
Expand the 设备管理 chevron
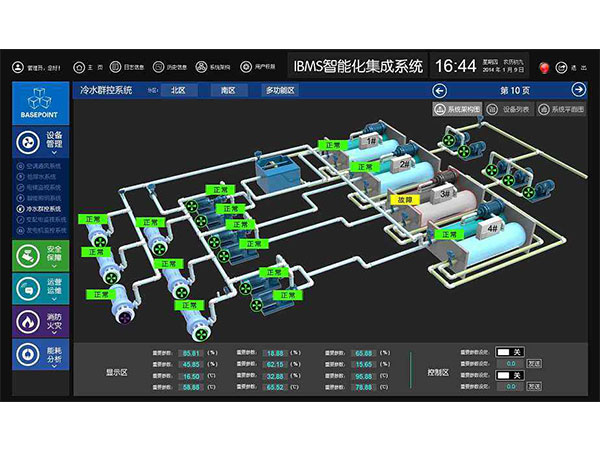pyautogui.click(x=54, y=153)
